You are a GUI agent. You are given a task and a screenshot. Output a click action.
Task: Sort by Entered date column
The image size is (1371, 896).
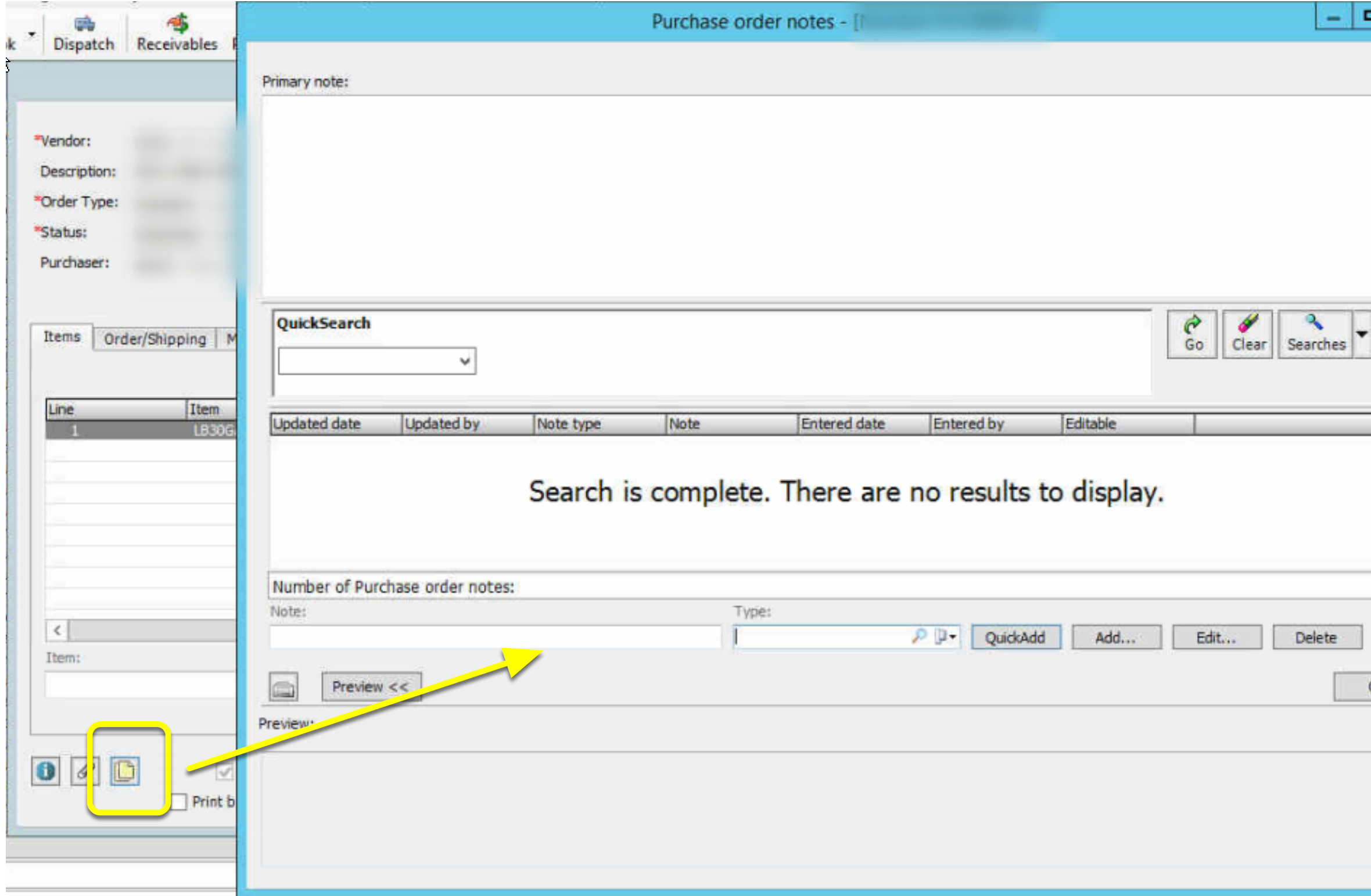click(x=864, y=424)
